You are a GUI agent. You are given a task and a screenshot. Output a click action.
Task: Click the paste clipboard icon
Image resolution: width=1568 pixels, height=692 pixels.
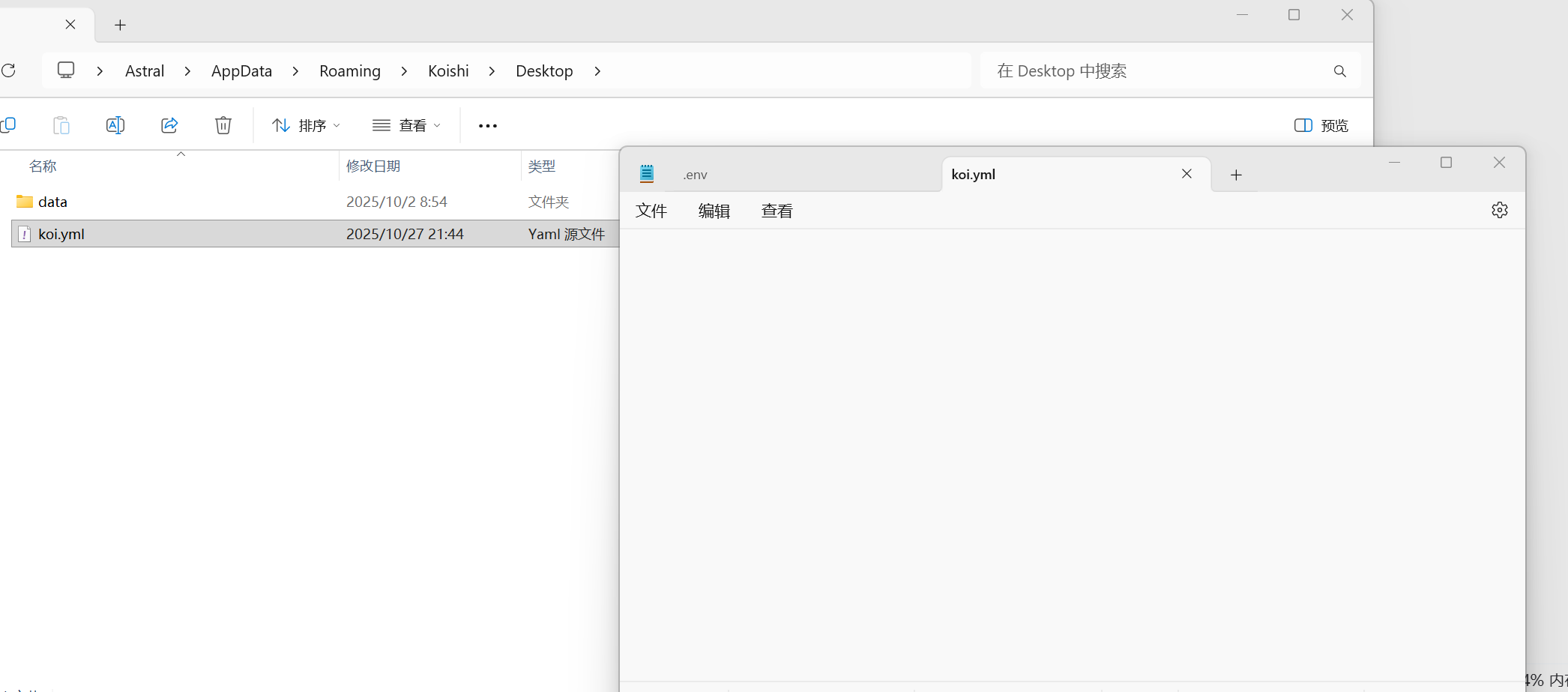coord(61,125)
